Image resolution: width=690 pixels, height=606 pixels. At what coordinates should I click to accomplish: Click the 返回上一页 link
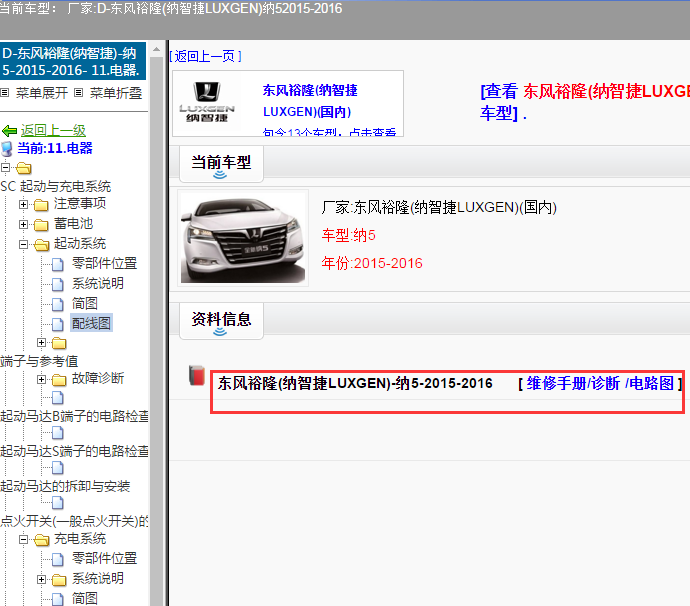click(205, 56)
